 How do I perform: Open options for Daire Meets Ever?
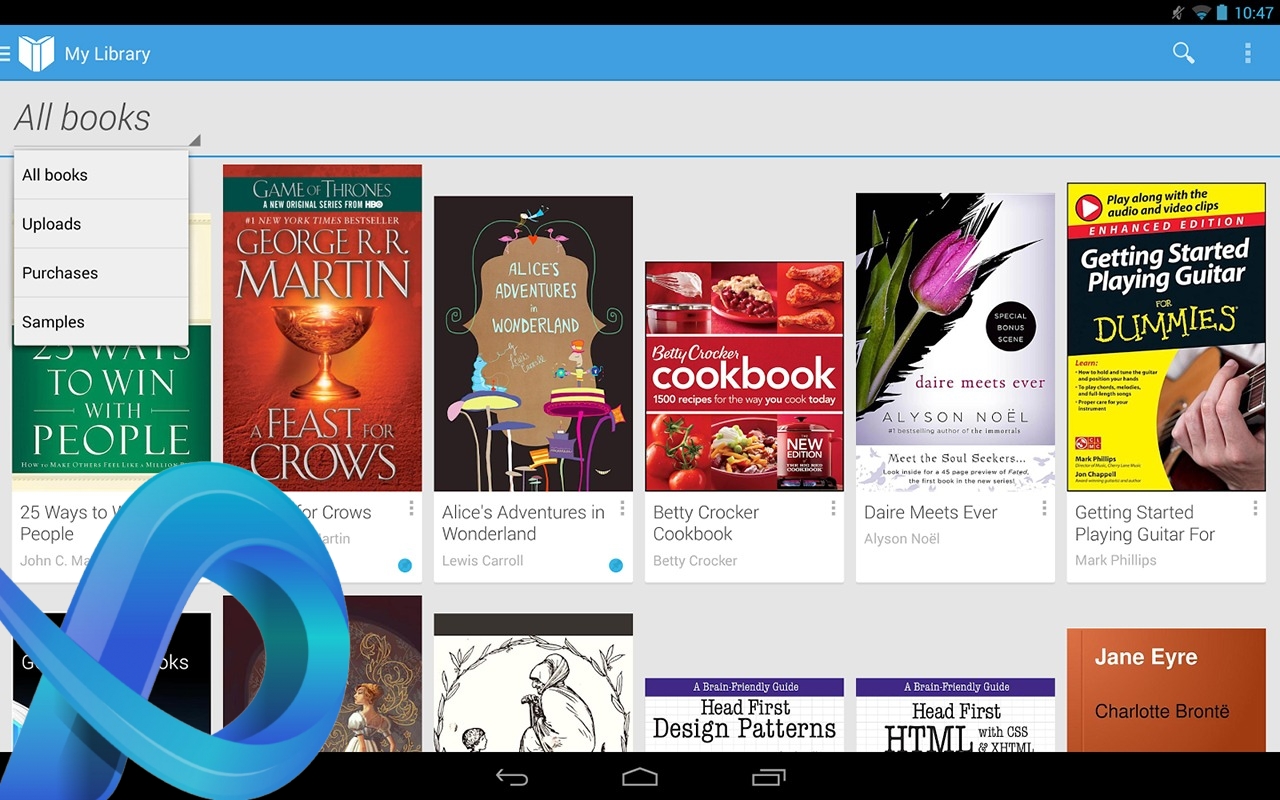1044,509
